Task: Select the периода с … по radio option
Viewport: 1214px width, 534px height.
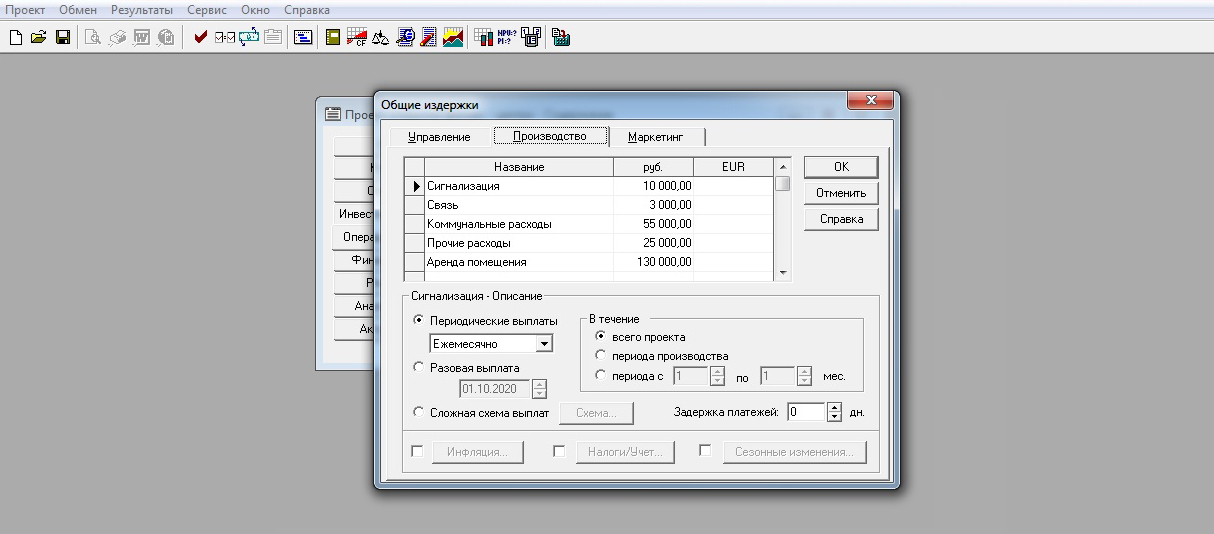Action: (x=600, y=376)
